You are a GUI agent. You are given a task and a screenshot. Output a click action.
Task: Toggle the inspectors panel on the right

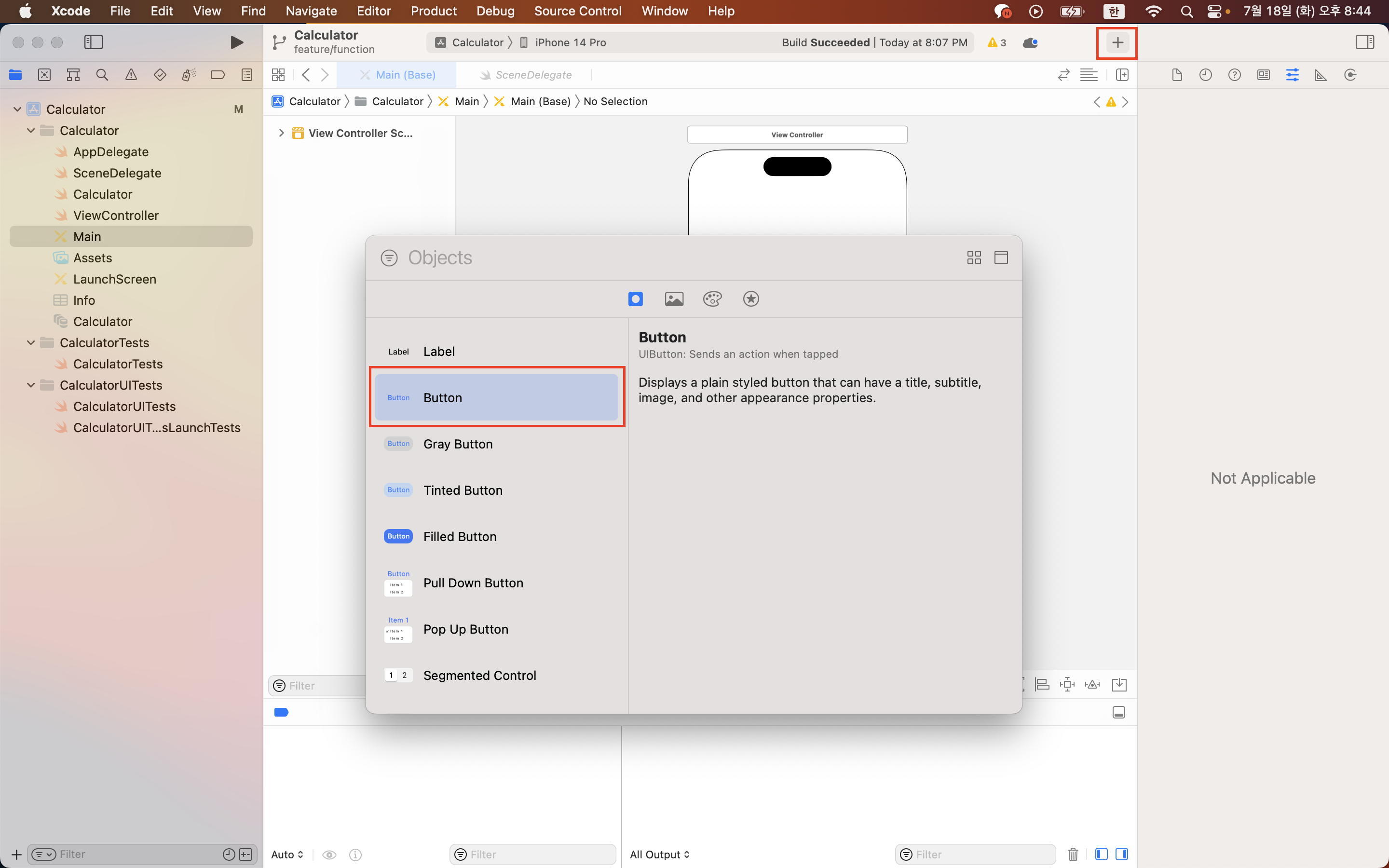1364,42
